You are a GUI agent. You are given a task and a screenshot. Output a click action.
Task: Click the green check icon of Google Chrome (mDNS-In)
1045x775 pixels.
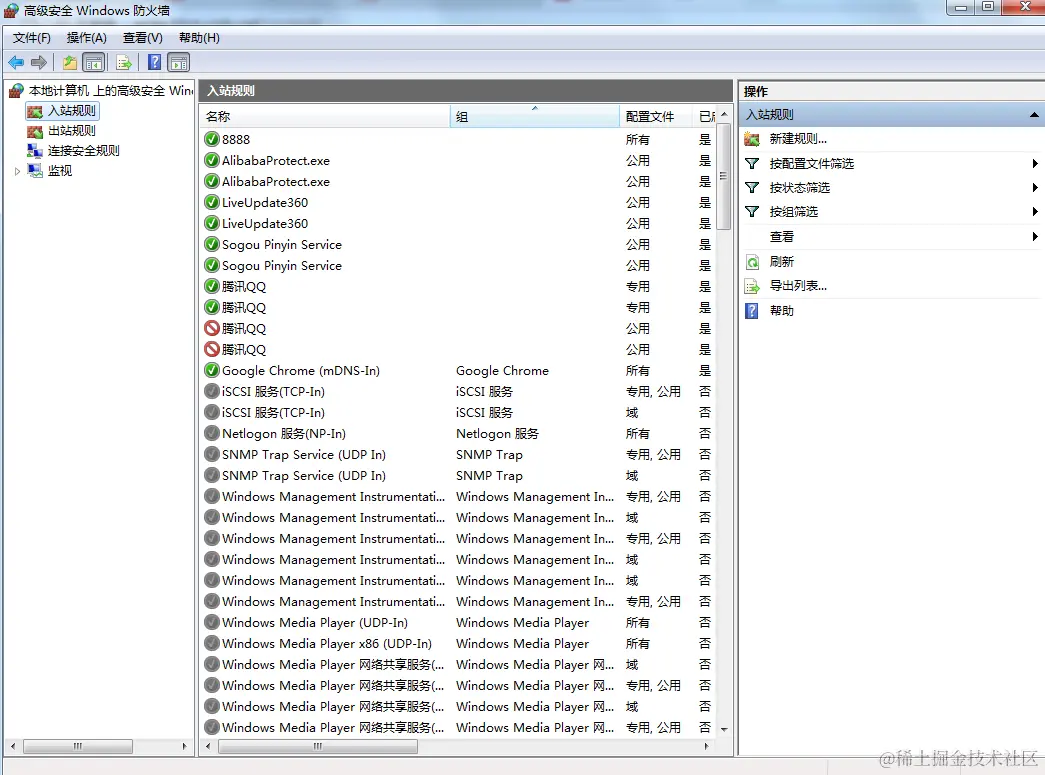point(212,370)
